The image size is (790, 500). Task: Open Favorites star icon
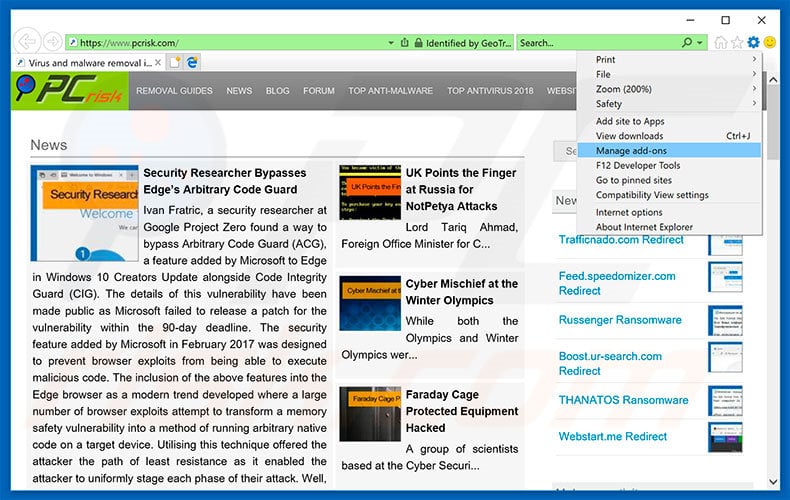[737, 42]
